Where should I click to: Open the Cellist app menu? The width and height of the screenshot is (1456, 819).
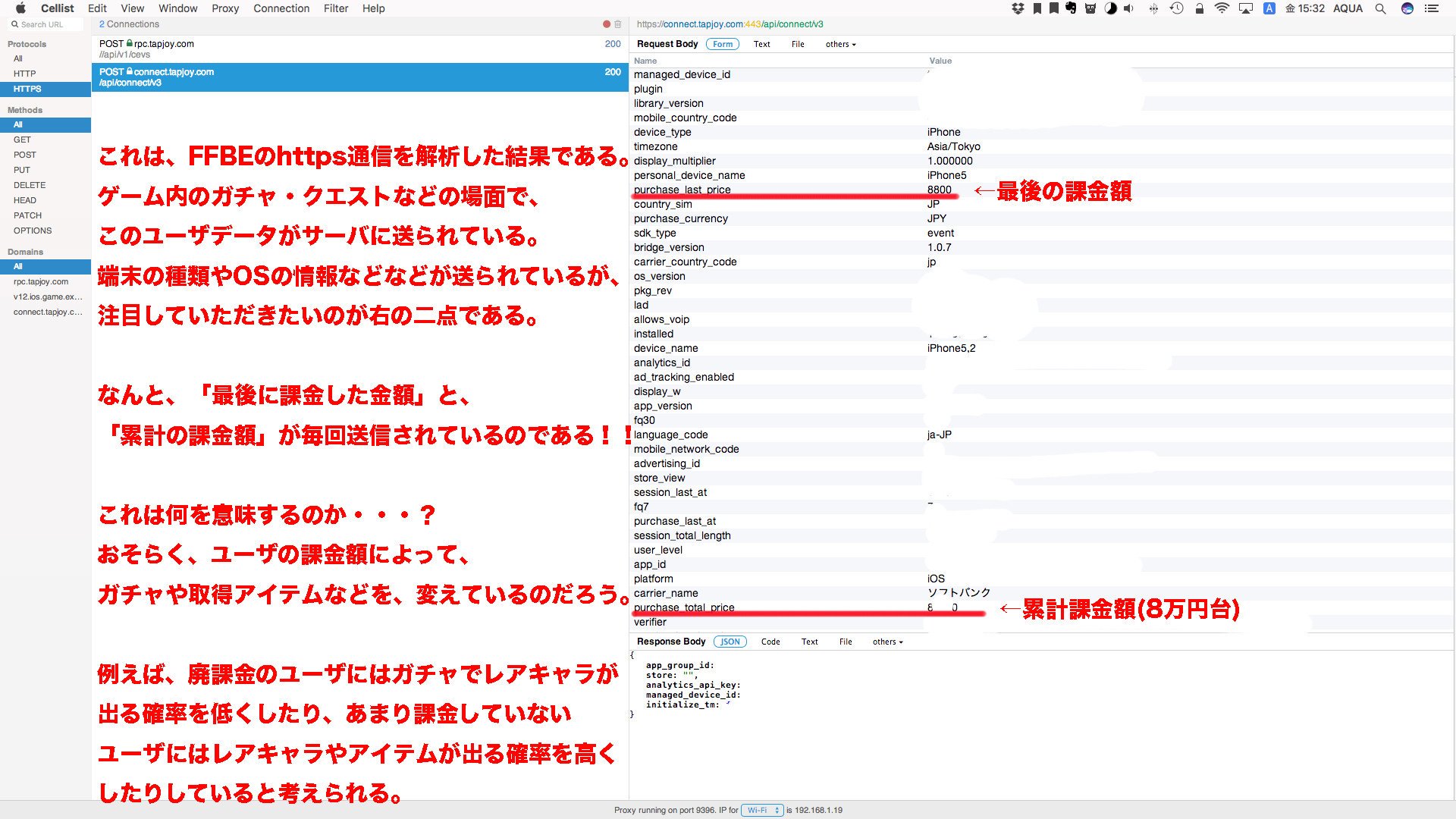pos(57,8)
